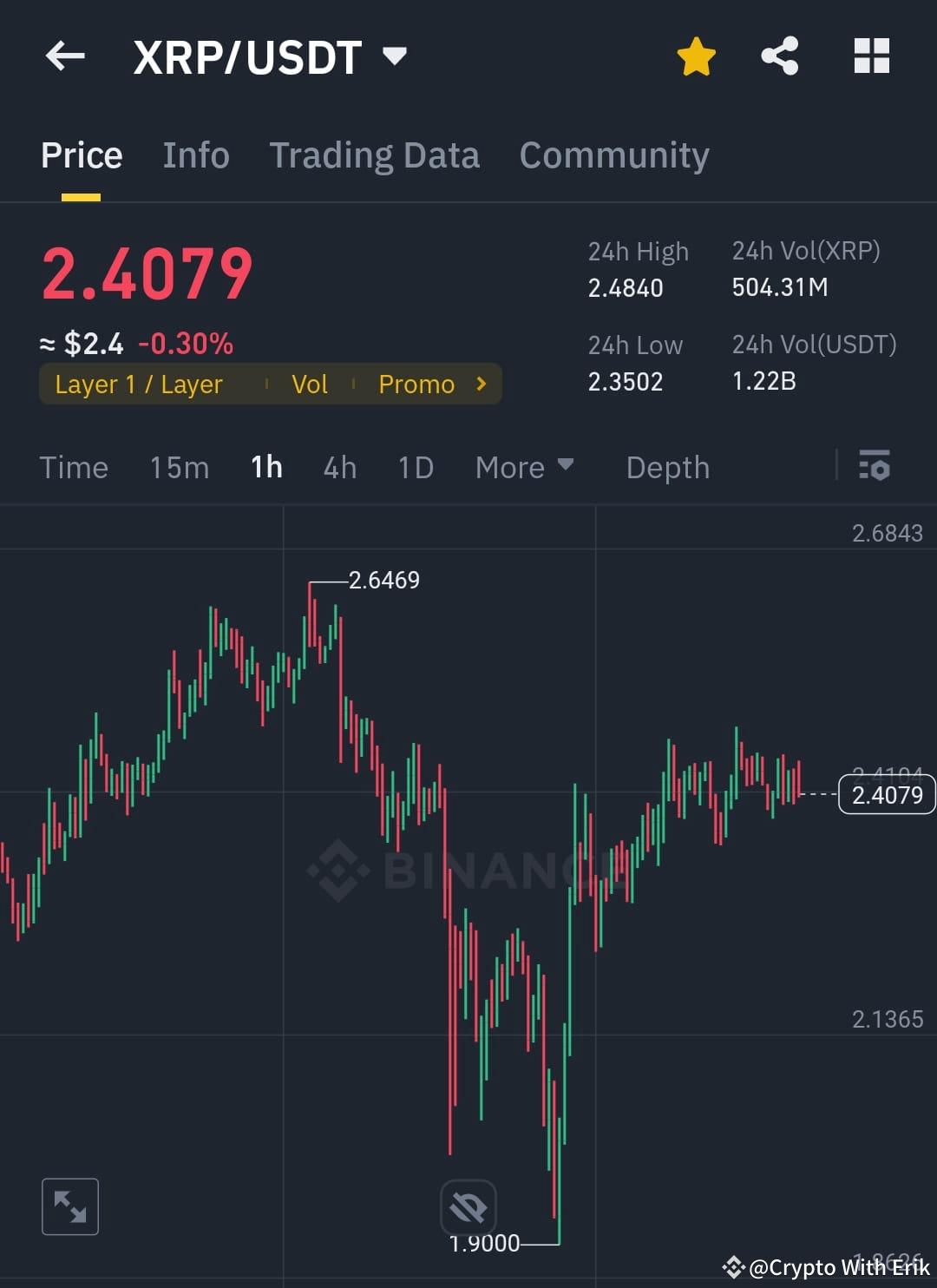
Task: Enable the 1D chart interval
Action: pos(414,467)
